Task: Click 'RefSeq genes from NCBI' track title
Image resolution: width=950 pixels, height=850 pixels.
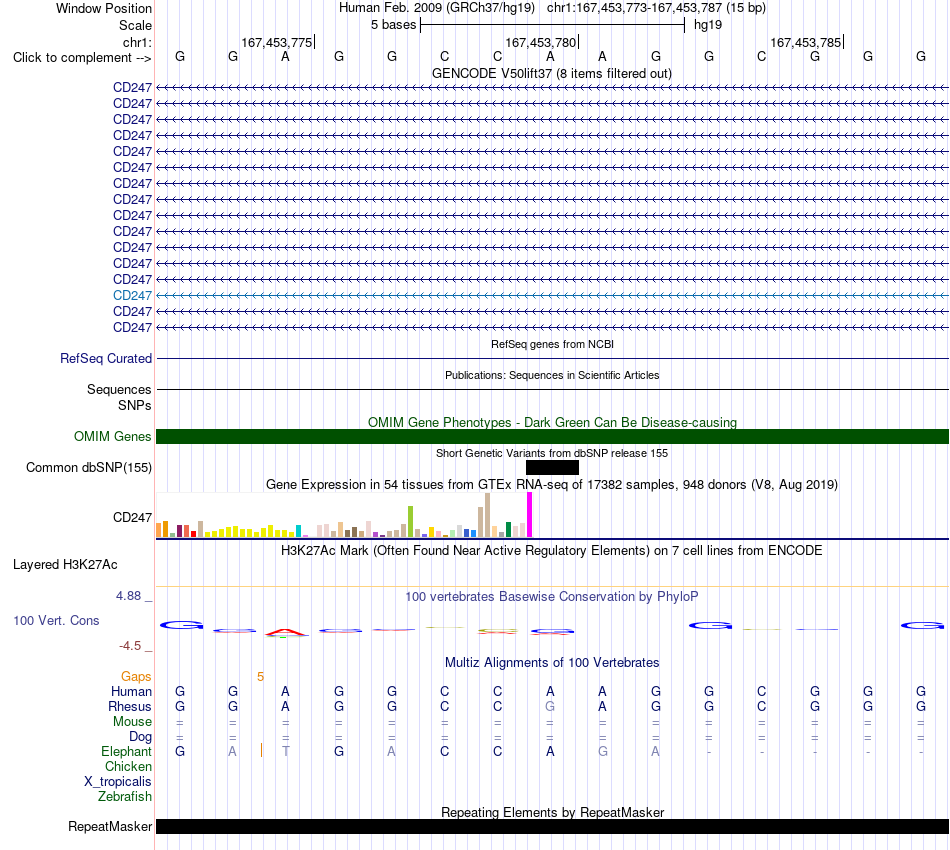Action: (552, 344)
